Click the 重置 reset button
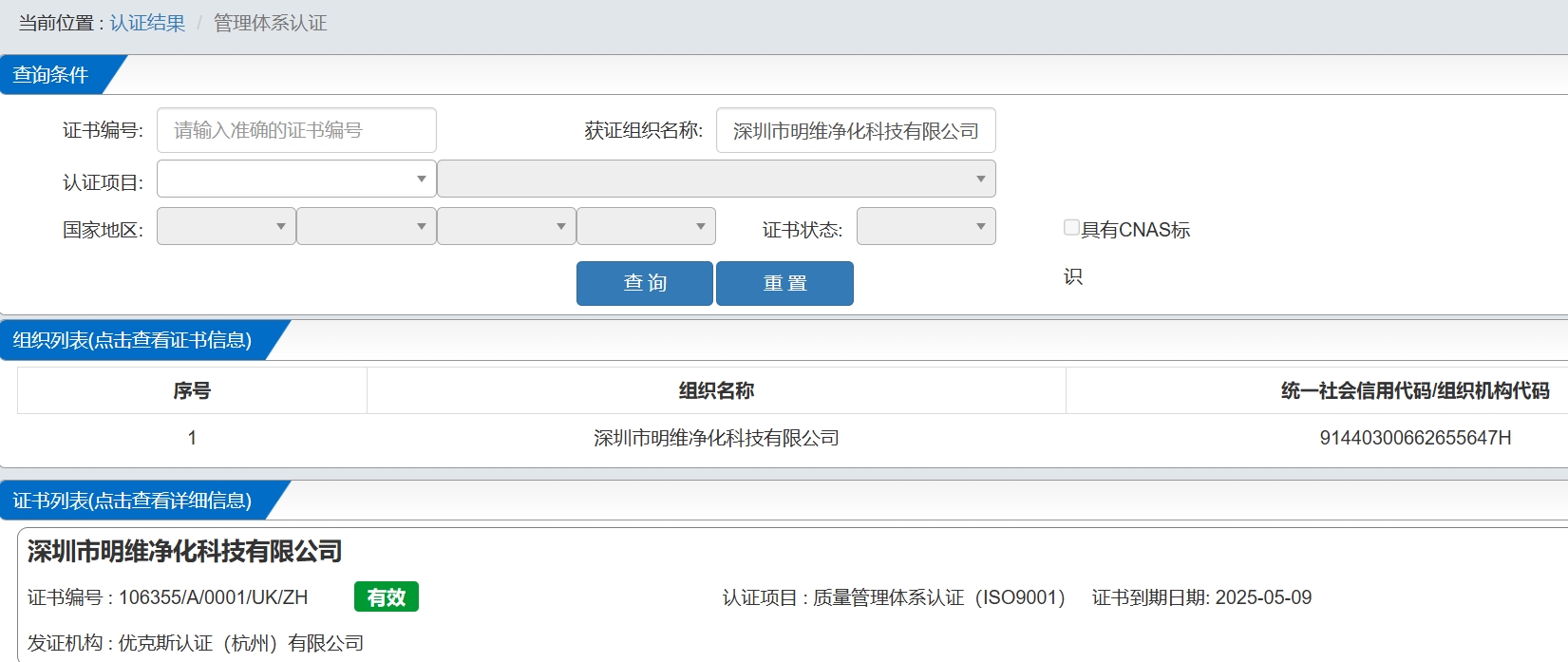Screen dimensions: 1568x662 click(x=784, y=283)
